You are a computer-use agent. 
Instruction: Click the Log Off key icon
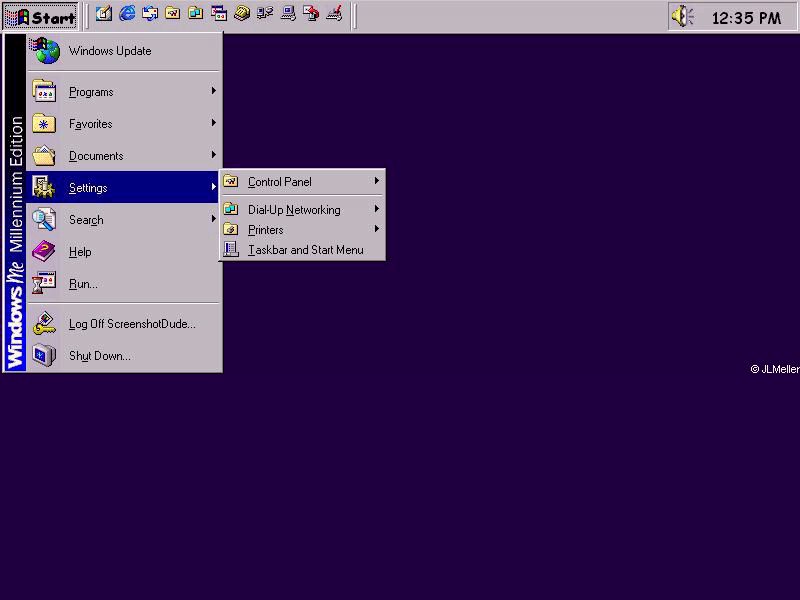click(44, 323)
